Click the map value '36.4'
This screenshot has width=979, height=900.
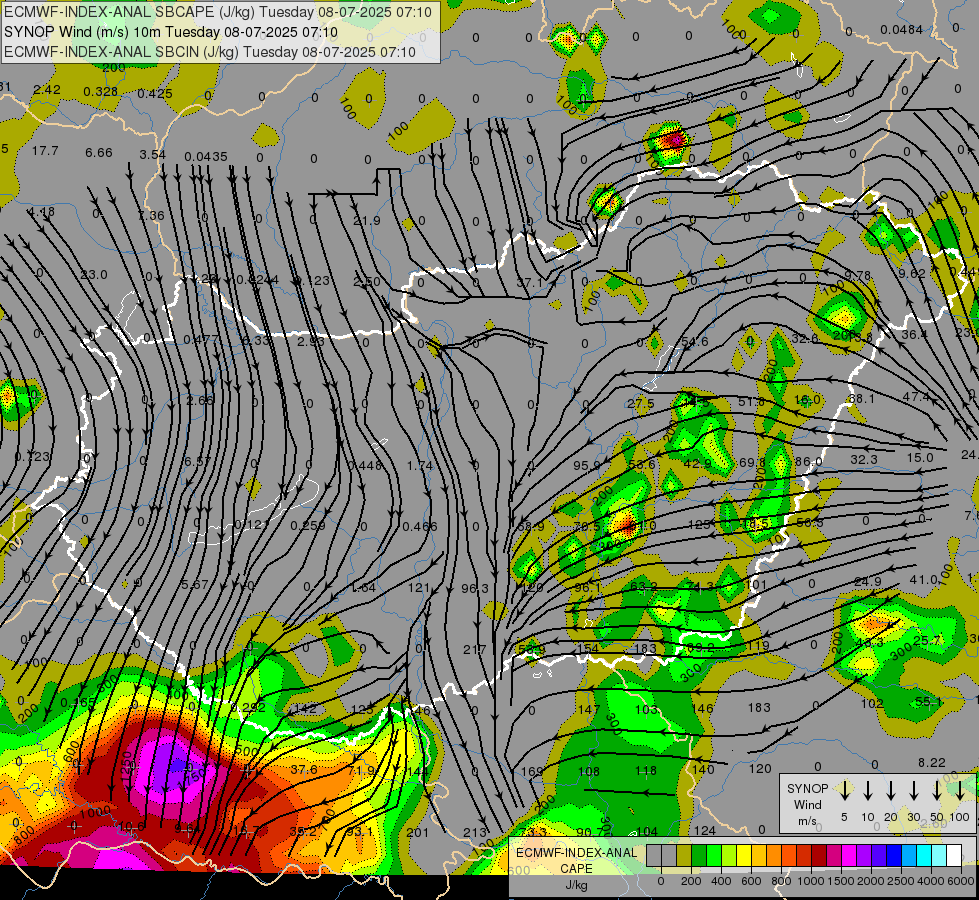[x=915, y=335]
